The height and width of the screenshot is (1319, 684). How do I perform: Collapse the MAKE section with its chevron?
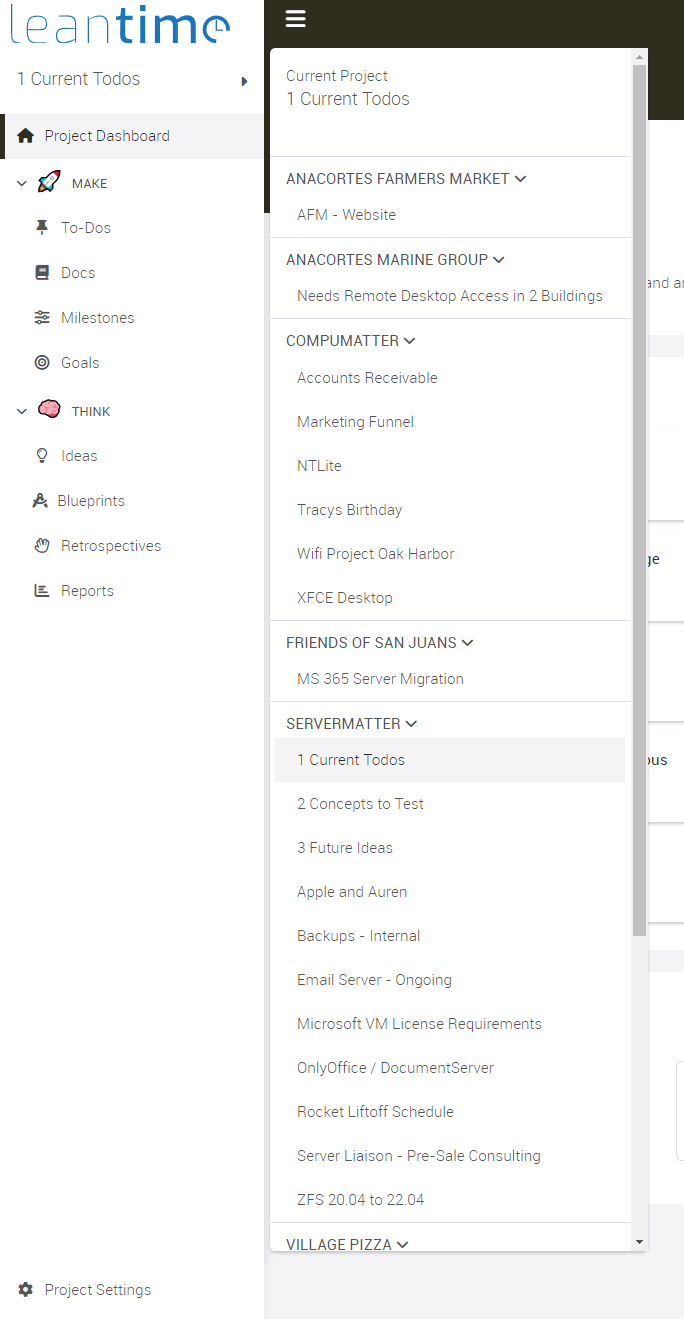[20, 182]
